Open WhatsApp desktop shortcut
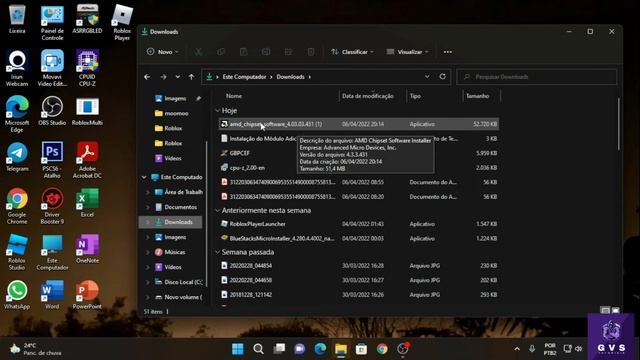Viewport: 640px width, 360px height. 17,294
